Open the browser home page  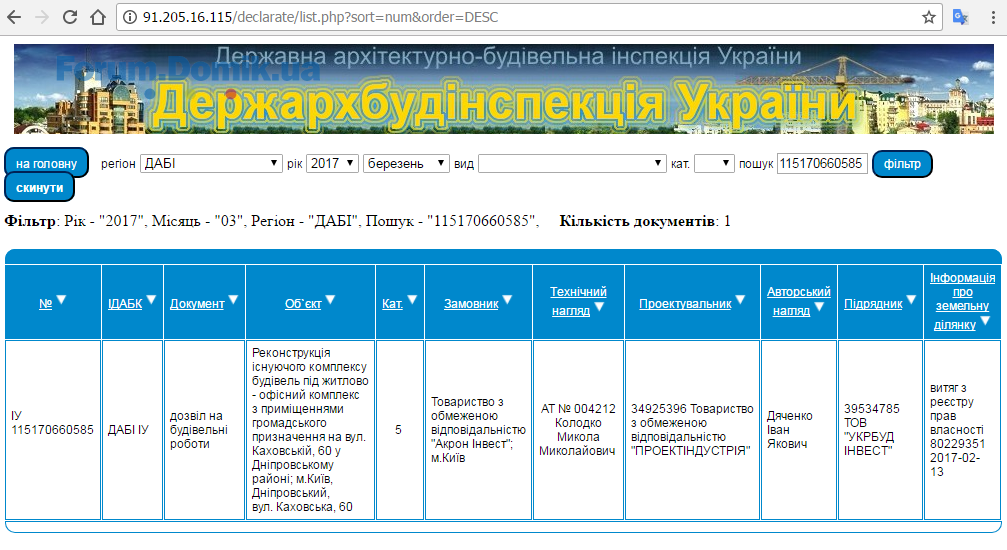pyautogui.click(x=98, y=17)
